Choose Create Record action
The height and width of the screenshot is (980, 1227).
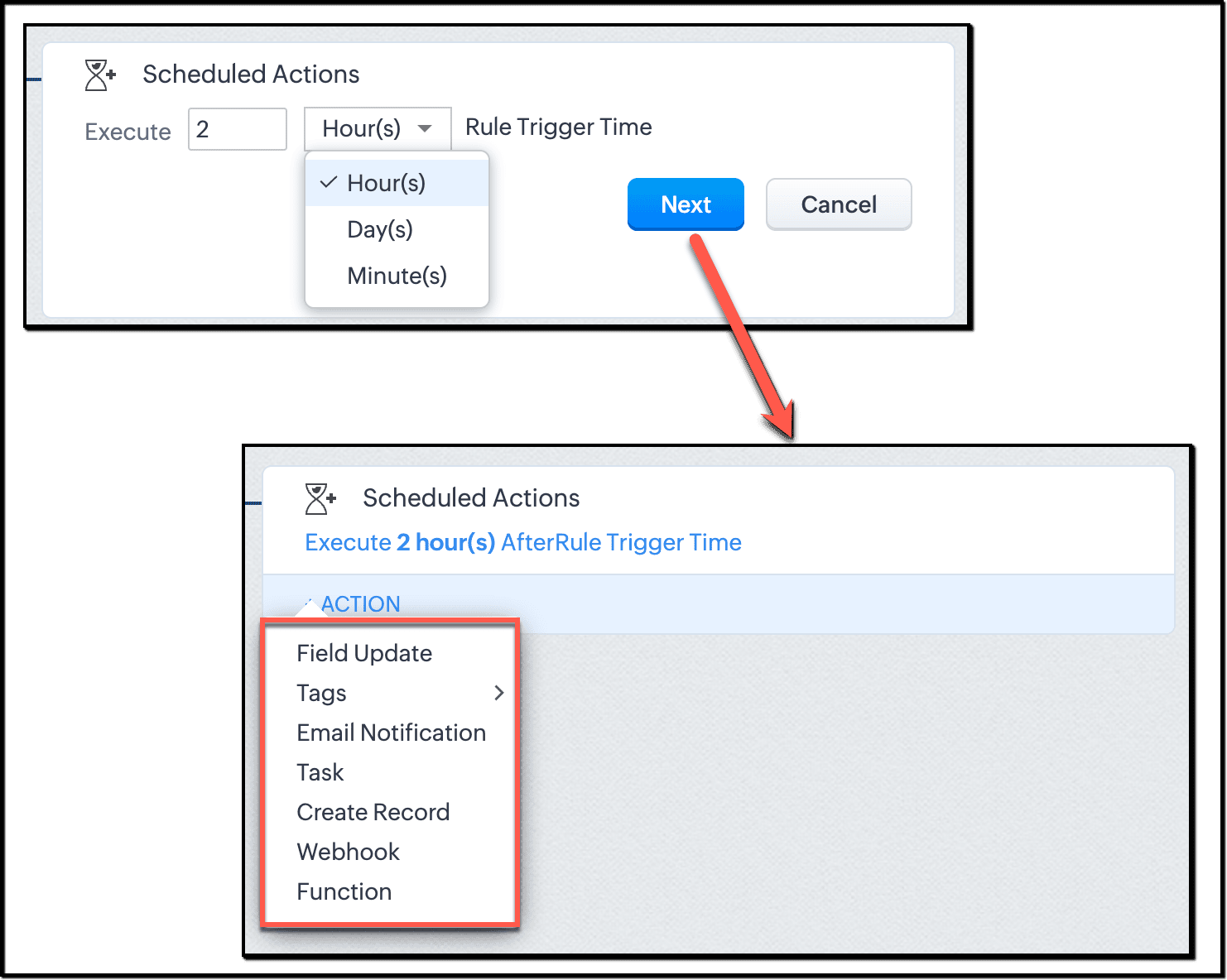point(373,812)
